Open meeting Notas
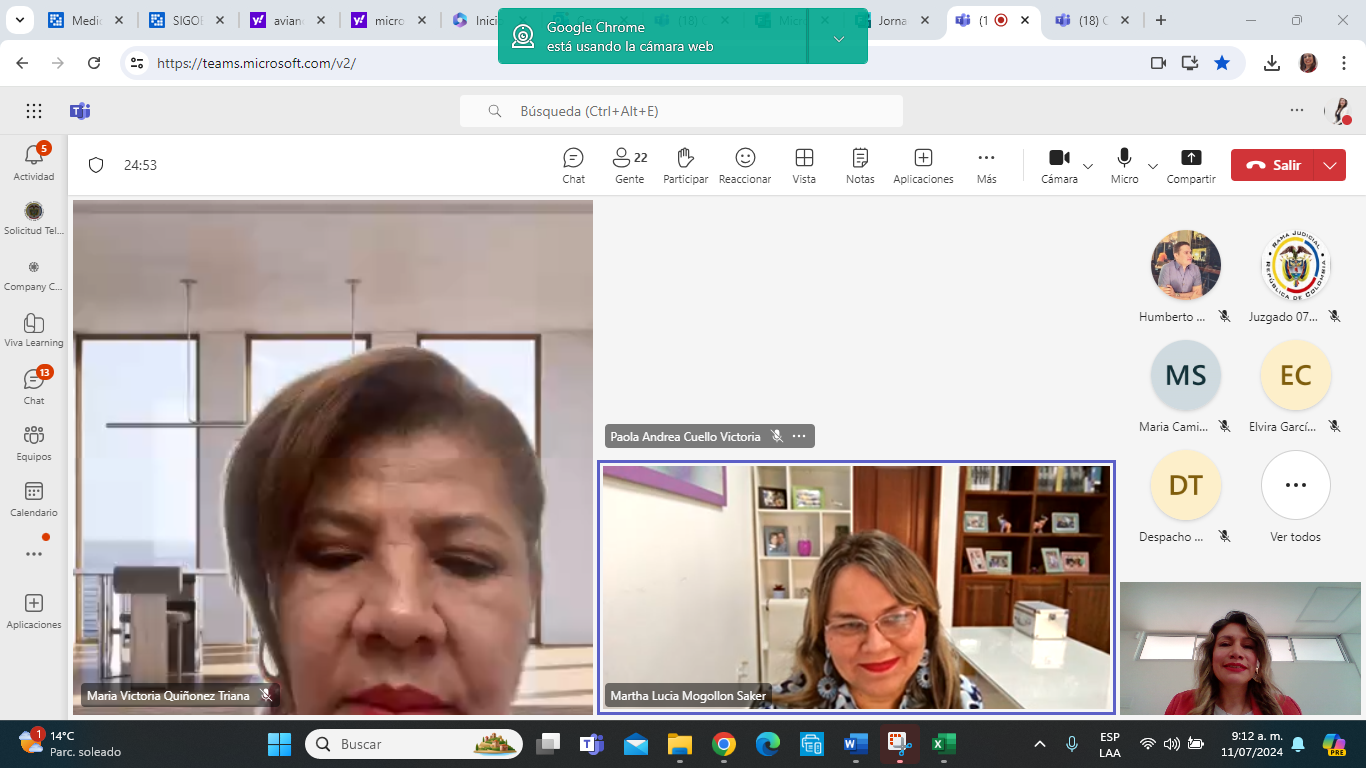This screenshot has width=1366, height=768. pos(860,165)
